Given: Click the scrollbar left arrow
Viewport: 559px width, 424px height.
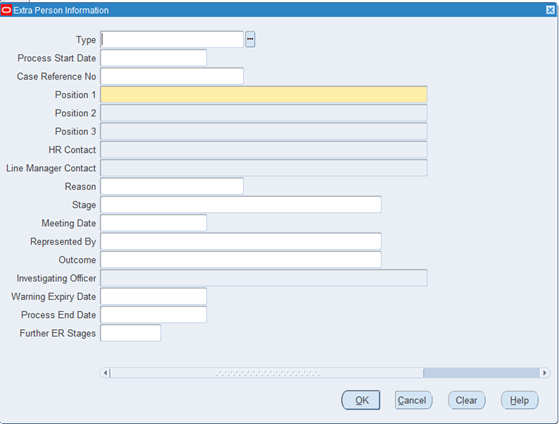Looking at the screenshot, I should point(105,373).
